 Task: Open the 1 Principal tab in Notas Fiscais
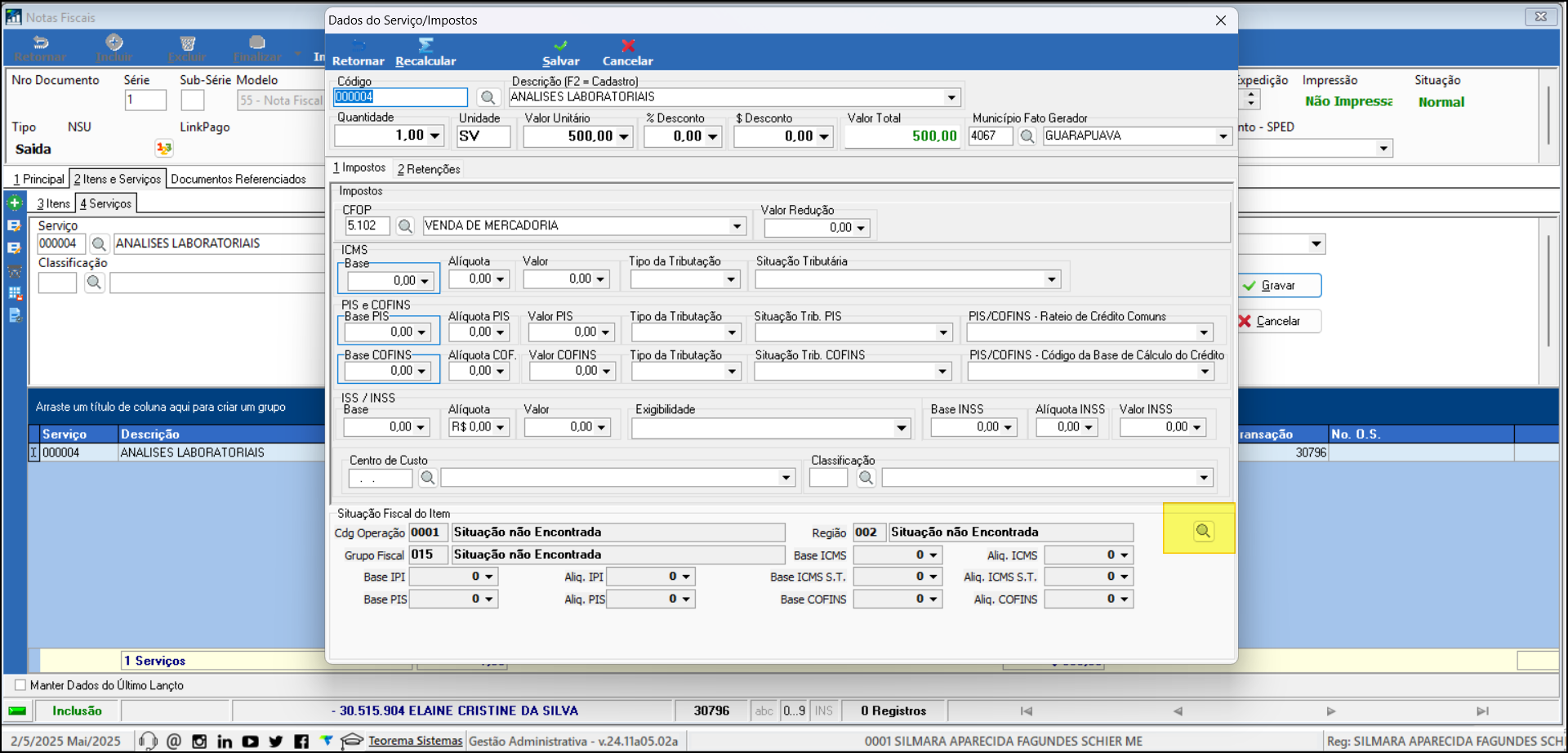tap(38, 179)
